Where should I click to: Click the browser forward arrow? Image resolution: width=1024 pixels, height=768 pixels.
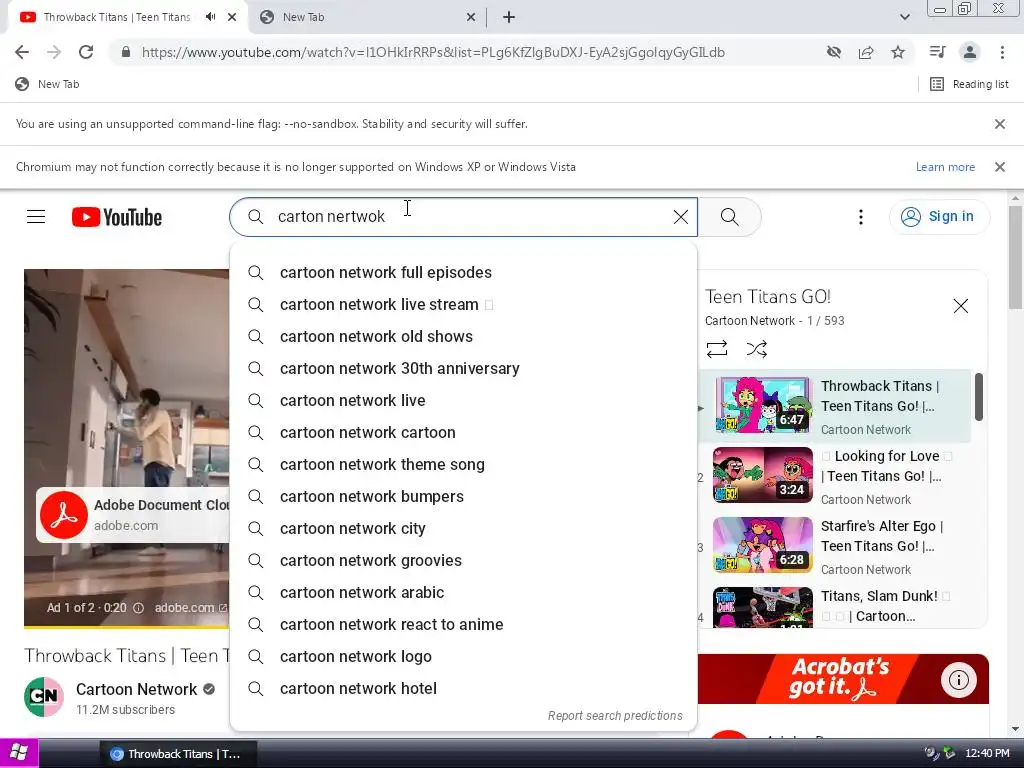[x=54, y=52]
